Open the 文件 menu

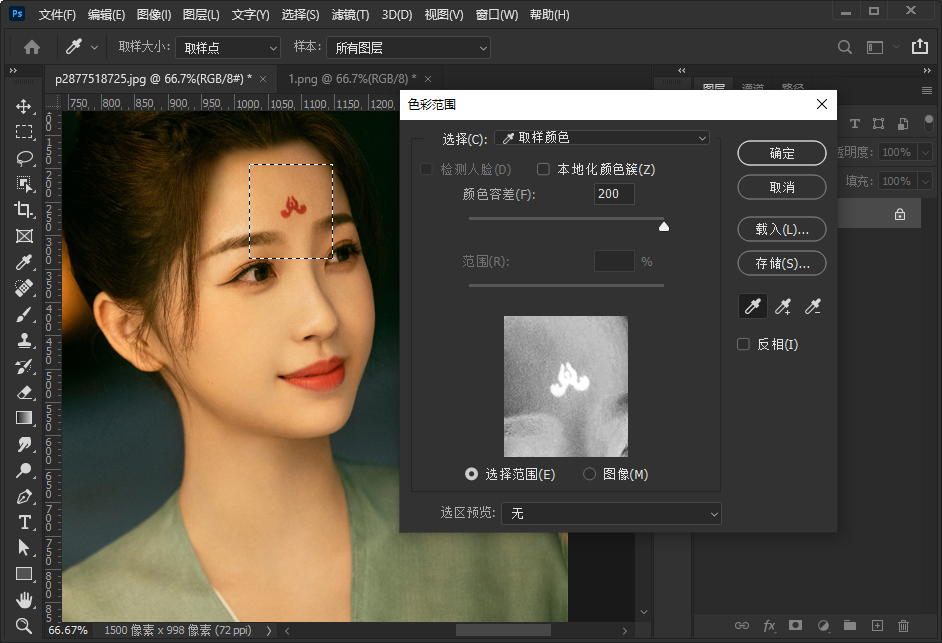[57, 14]
